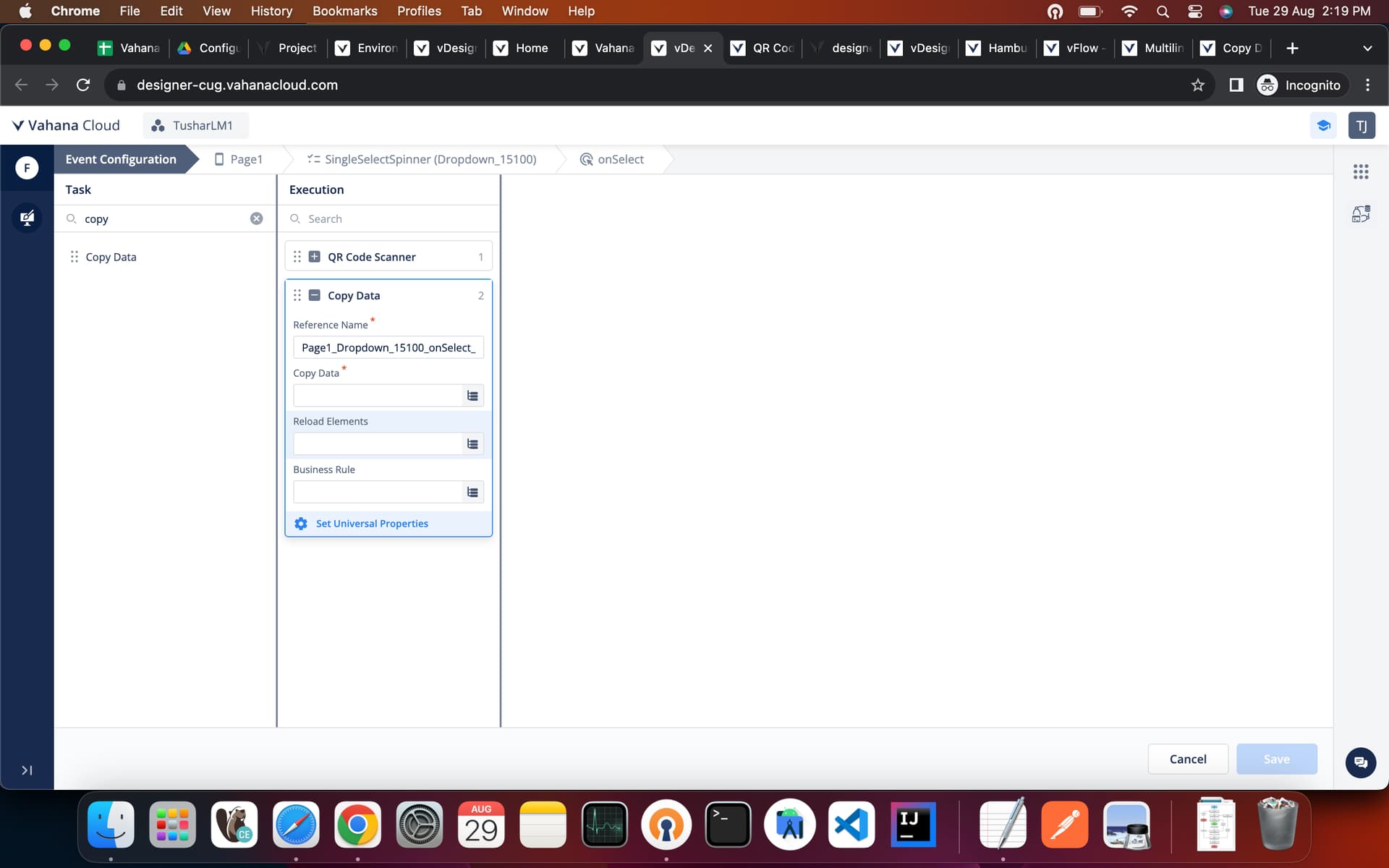The width and height of the screenshot is (1389, 868).
Task: Click the Save button
Action: tap(1277, 759)
